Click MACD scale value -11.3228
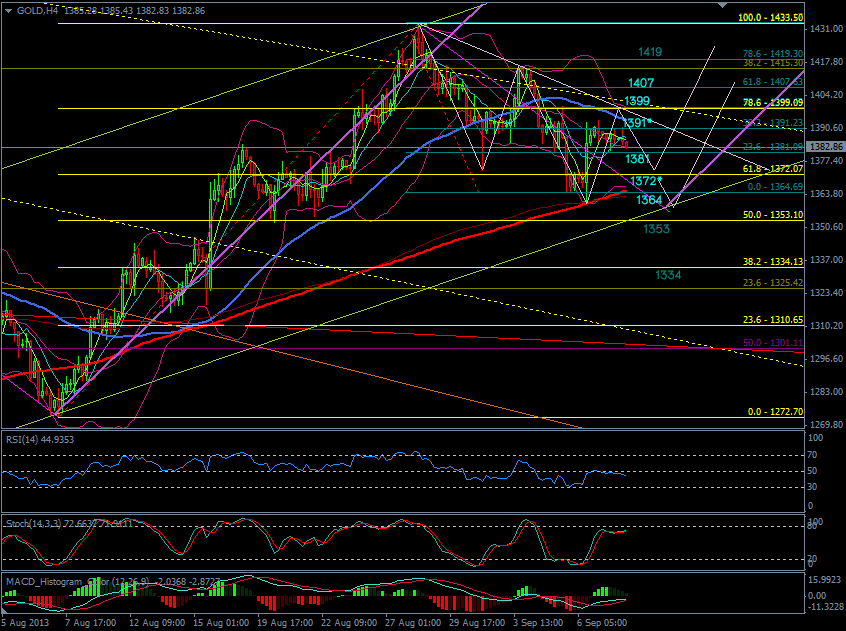The width and height of the screenshot is (846, 631). click(825, 607)
